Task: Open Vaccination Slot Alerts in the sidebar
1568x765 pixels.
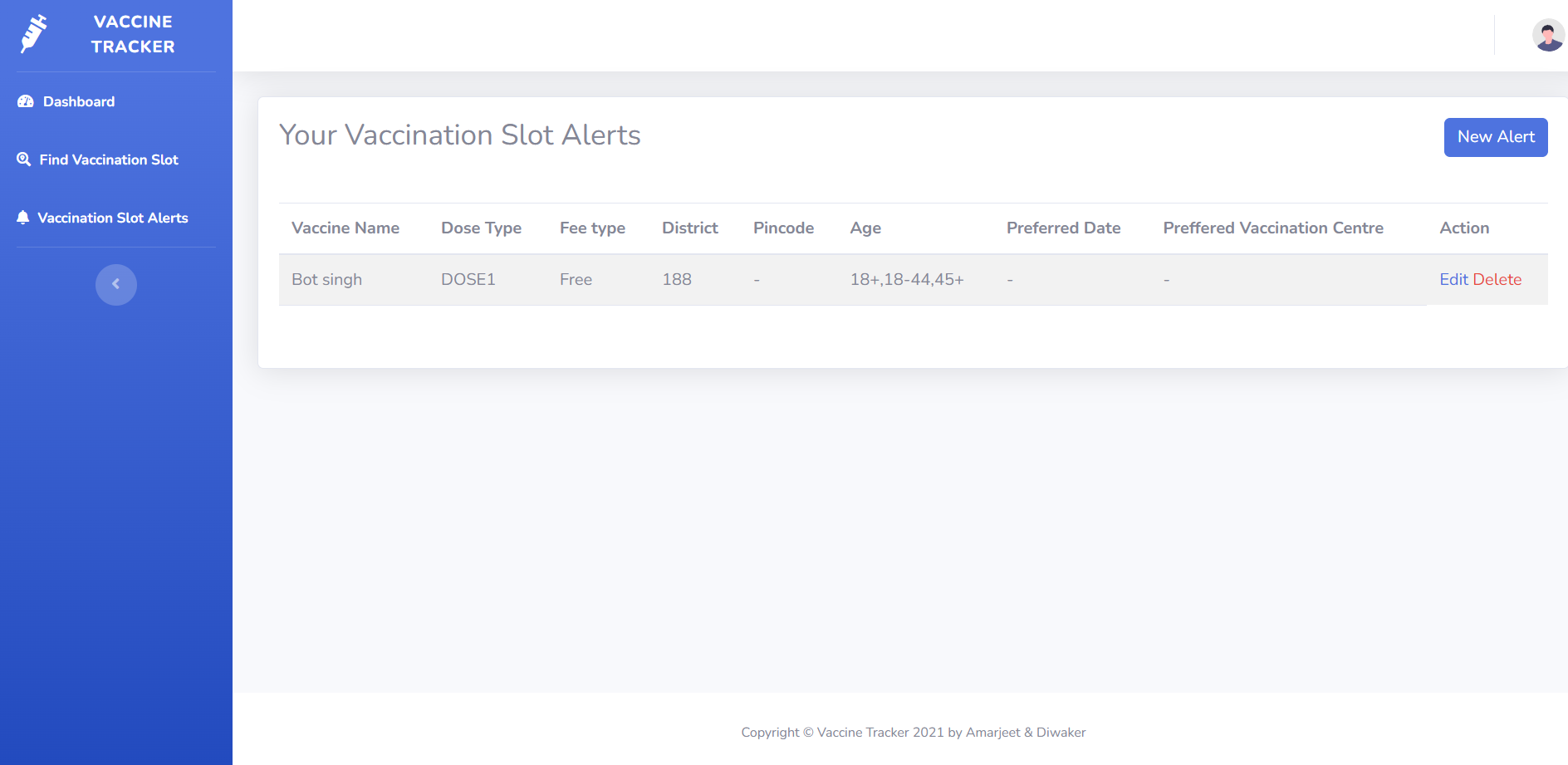Action: 113,218
